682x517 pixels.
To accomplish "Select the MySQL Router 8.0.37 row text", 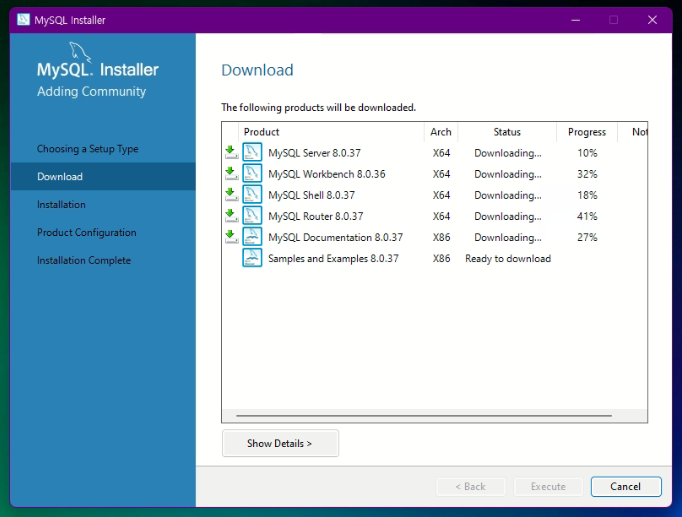I will point(315,216).
